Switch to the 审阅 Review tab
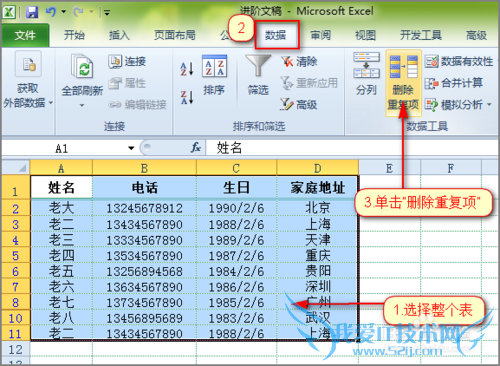 tap(321, 35)
